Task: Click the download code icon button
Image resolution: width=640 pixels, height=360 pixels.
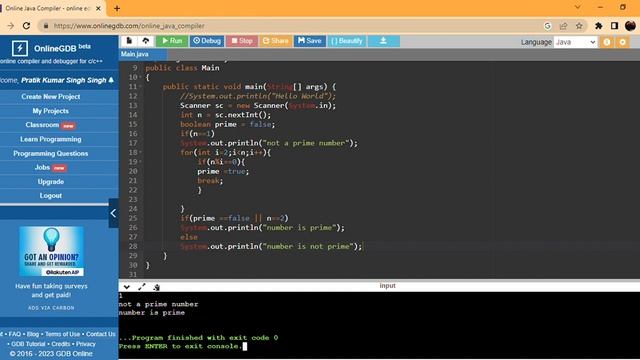Action: 383,41
